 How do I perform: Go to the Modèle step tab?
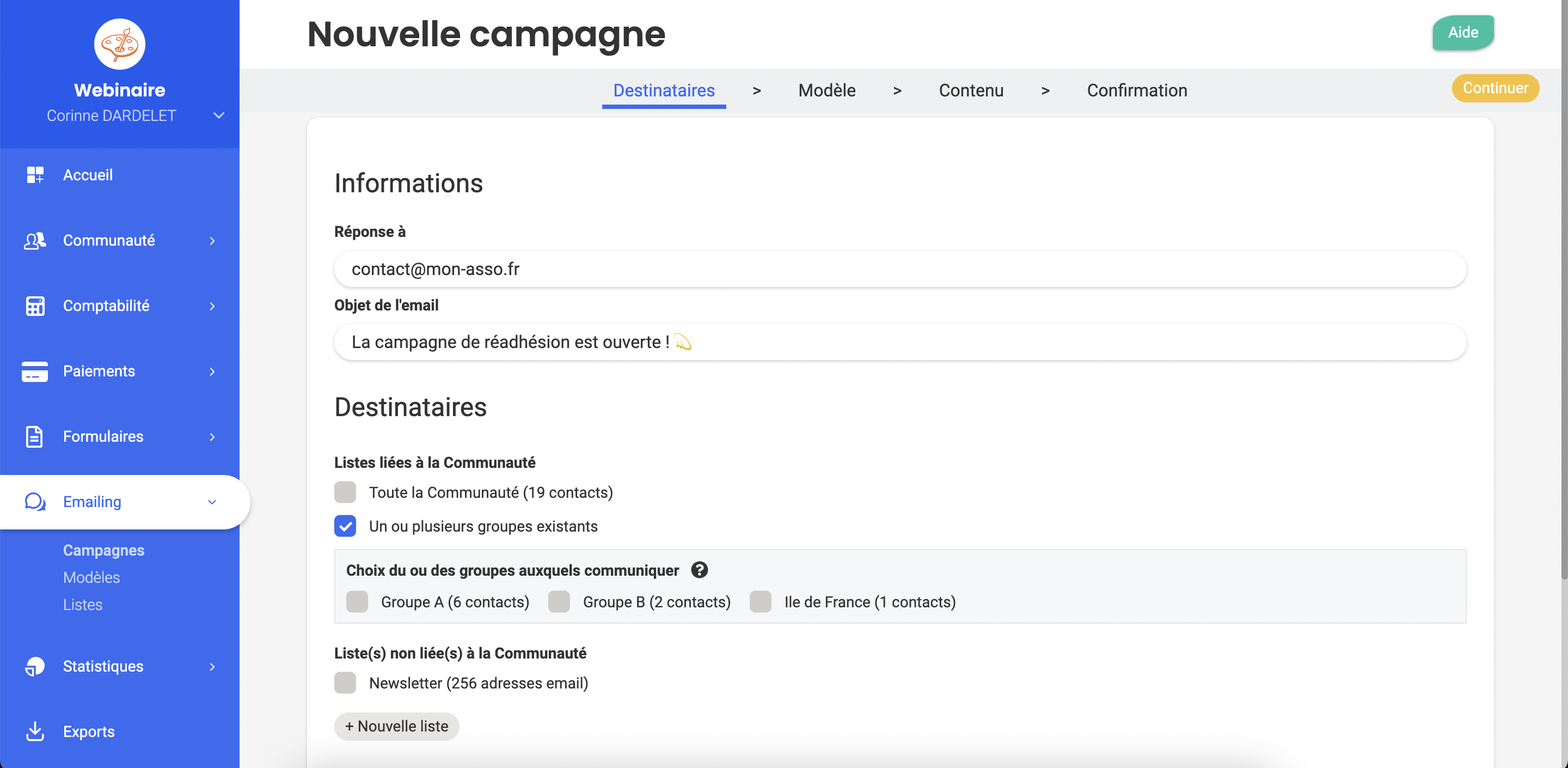826,90
